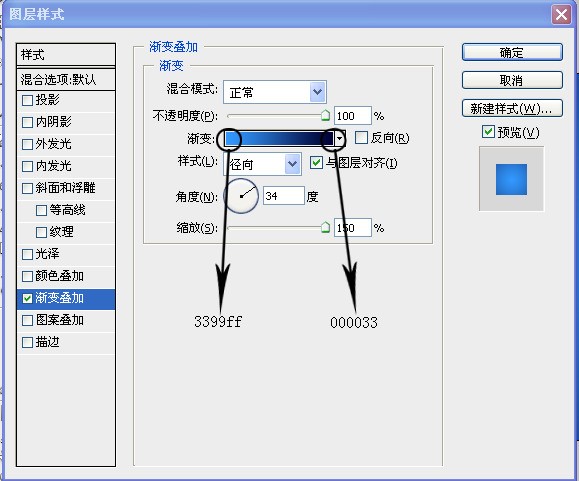Click the 确定 OK button

pyautogui.click(x=512, y=52)
